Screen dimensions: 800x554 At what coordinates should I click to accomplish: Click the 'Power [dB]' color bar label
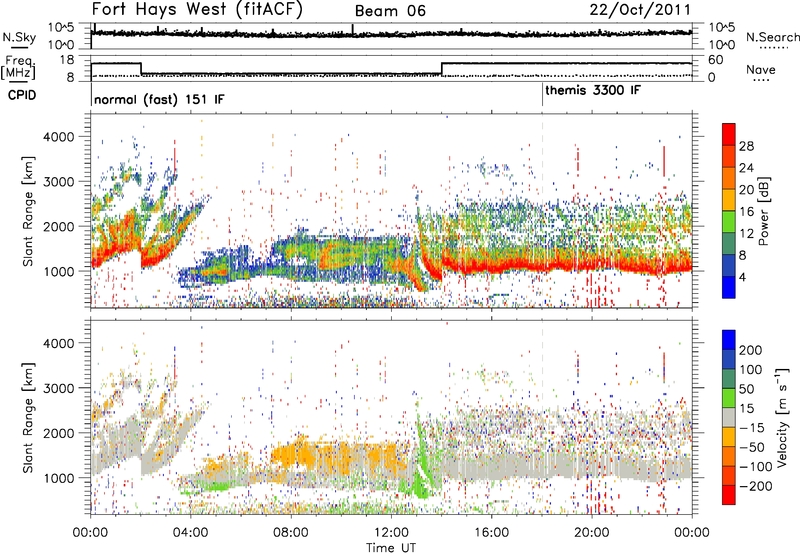click(763, 211)
